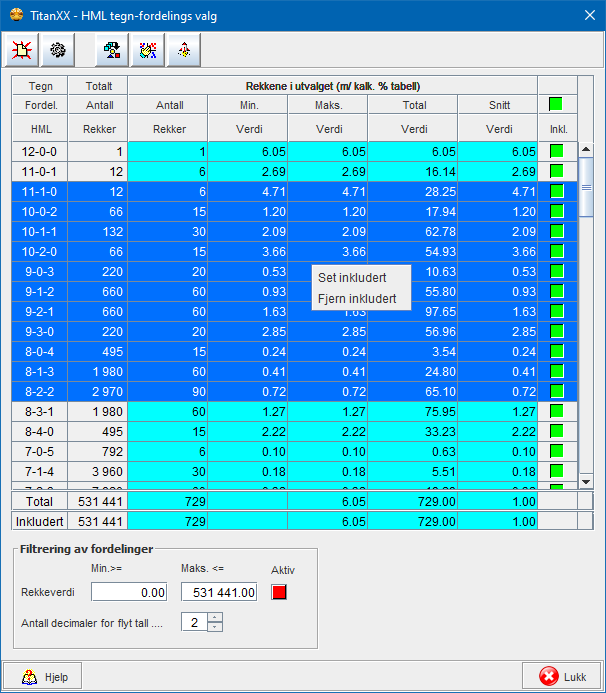The image size is (606, 693).
Task: Click the 'Inkludert' summary row label
Action: tap(39, 522)
